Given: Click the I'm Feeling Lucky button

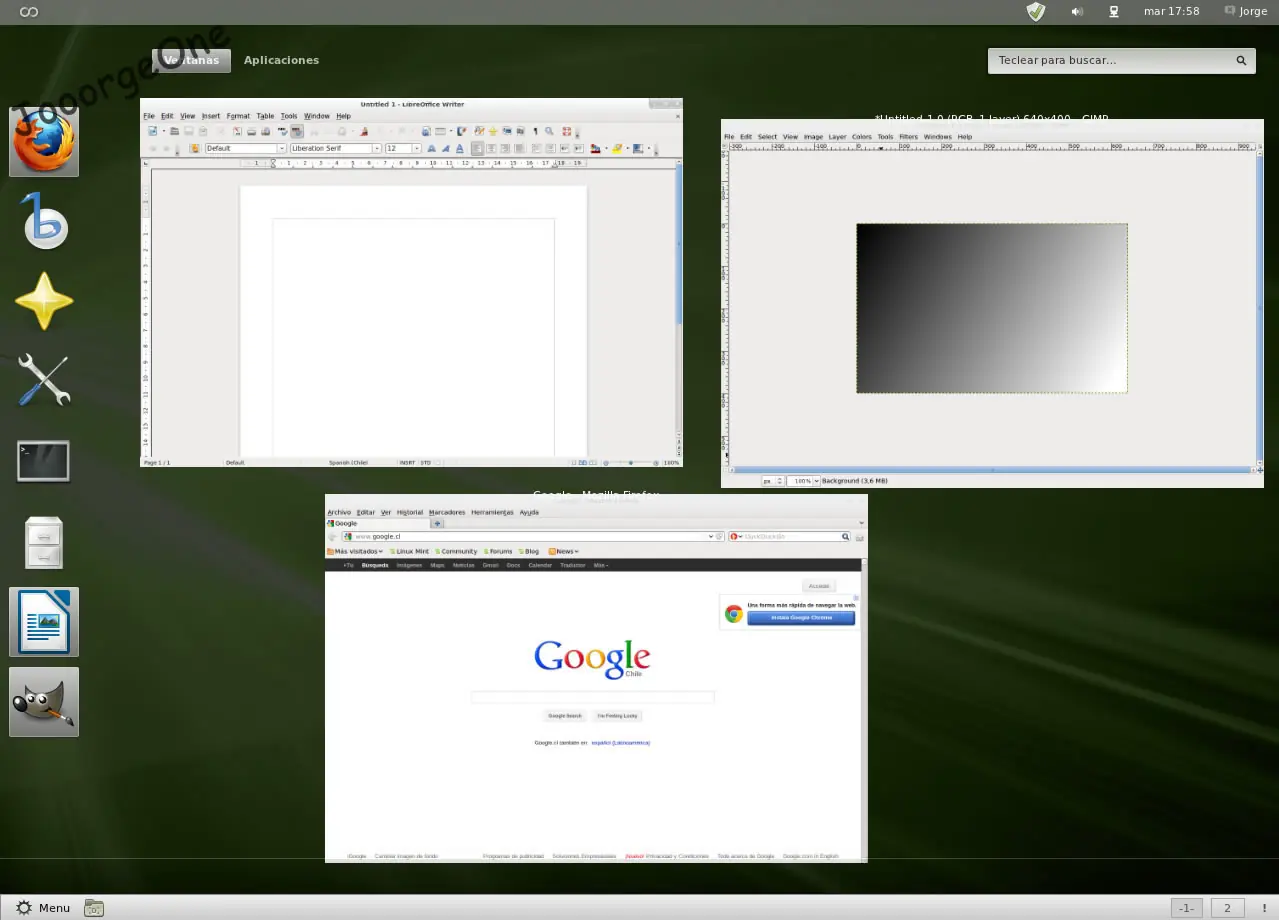Looking at the screenshot, I should point(617,716).
